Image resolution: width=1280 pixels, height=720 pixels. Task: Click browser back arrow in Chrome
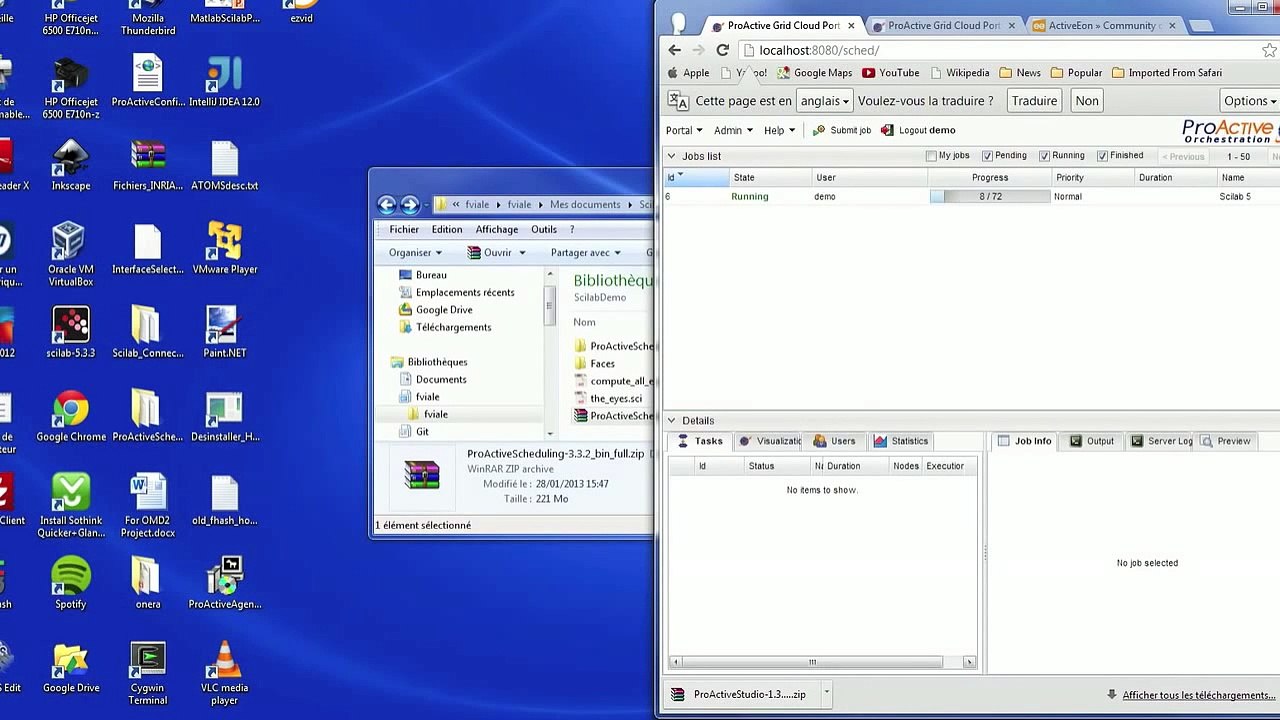click(x=675, y=50)
